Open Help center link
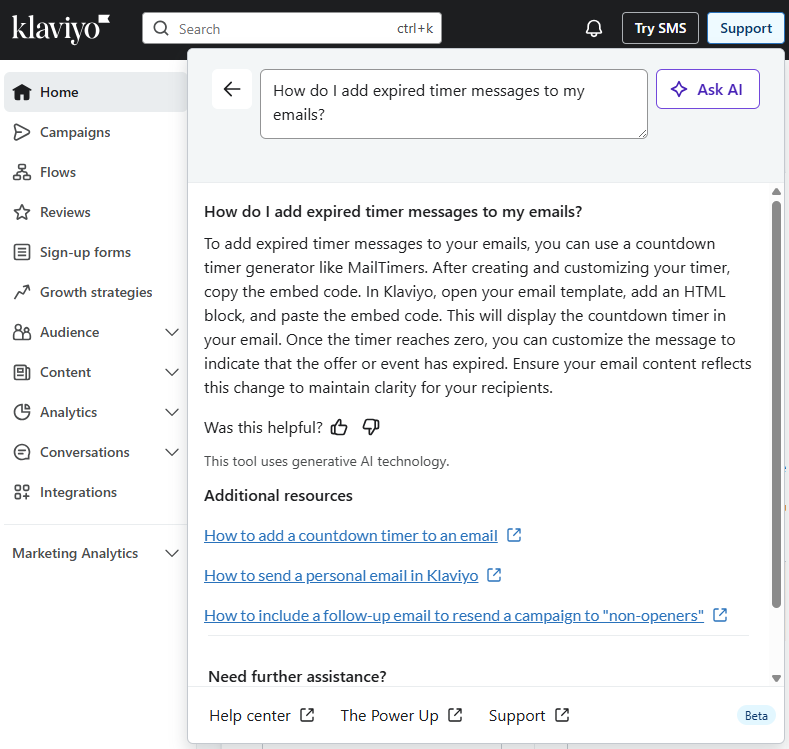The height and width of the screenshot is (749, 789). 250,715
